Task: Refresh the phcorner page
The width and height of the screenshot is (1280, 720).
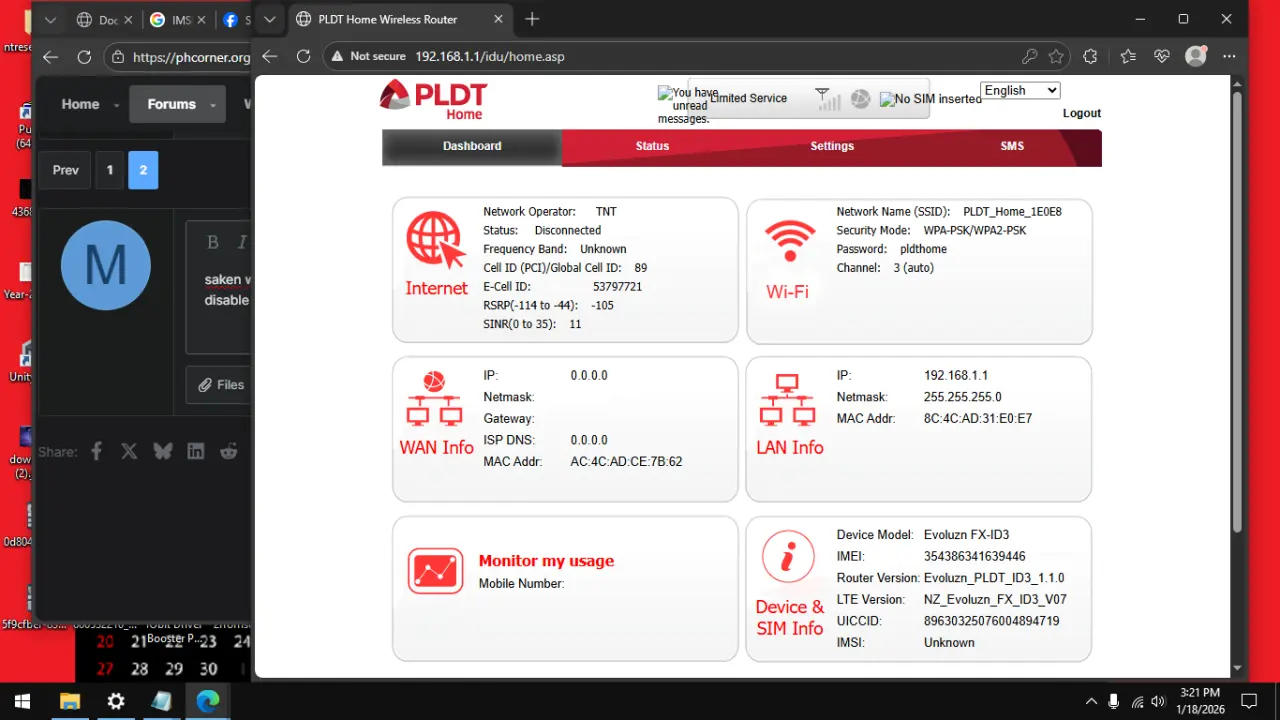Action: (84, 57)
